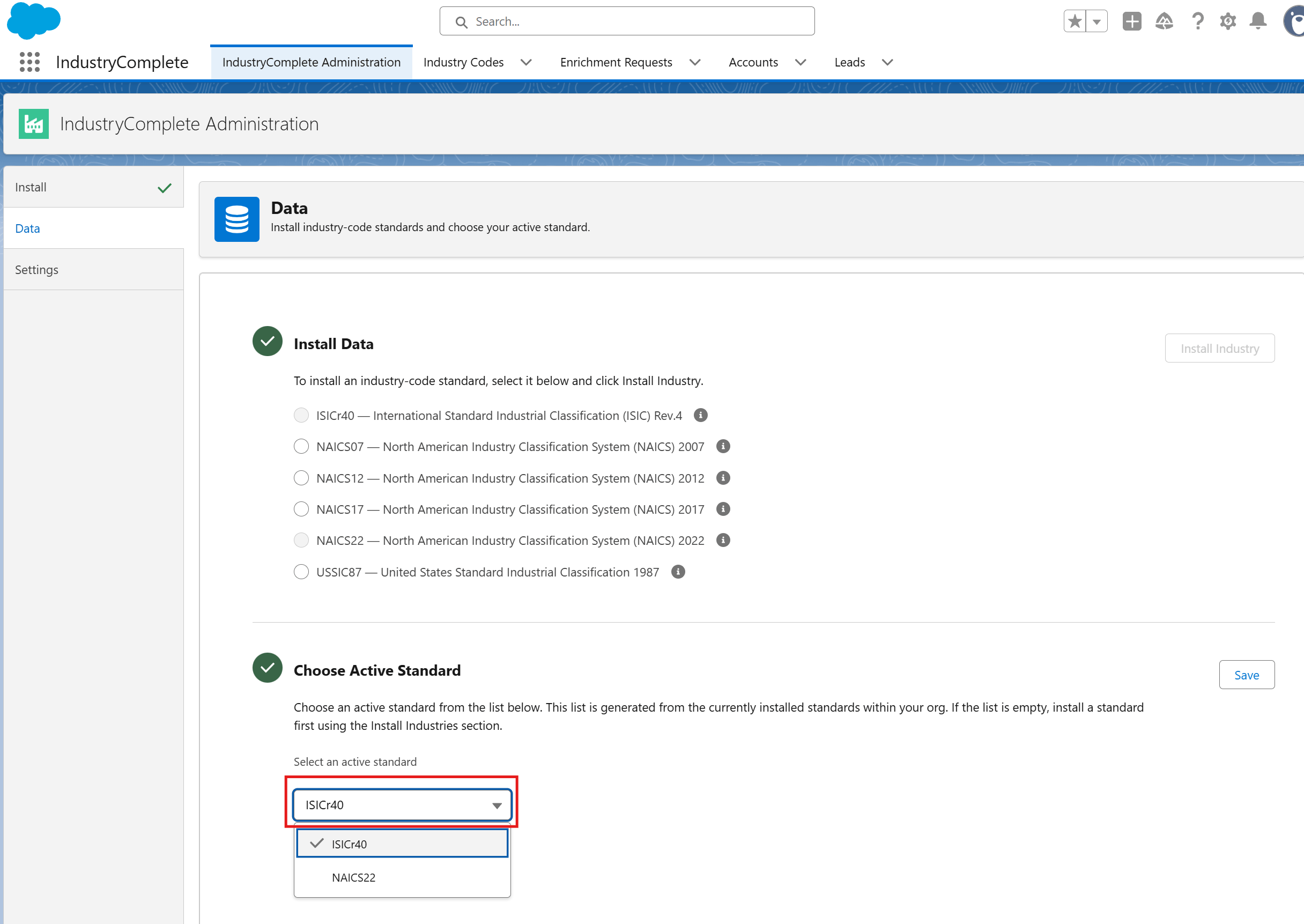Go to the Settings sidebar step
Screen dimensions: 1304x924
tap(93, 270)
